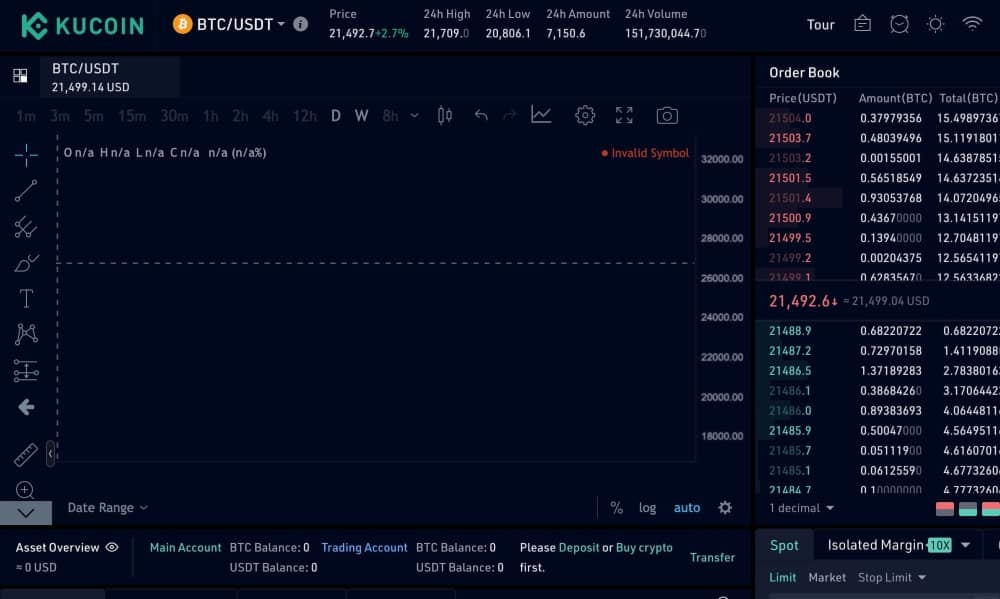Expand the drawing toolbar chevron at bottom
Screen dimensions: 1000x599
(26, 512)
